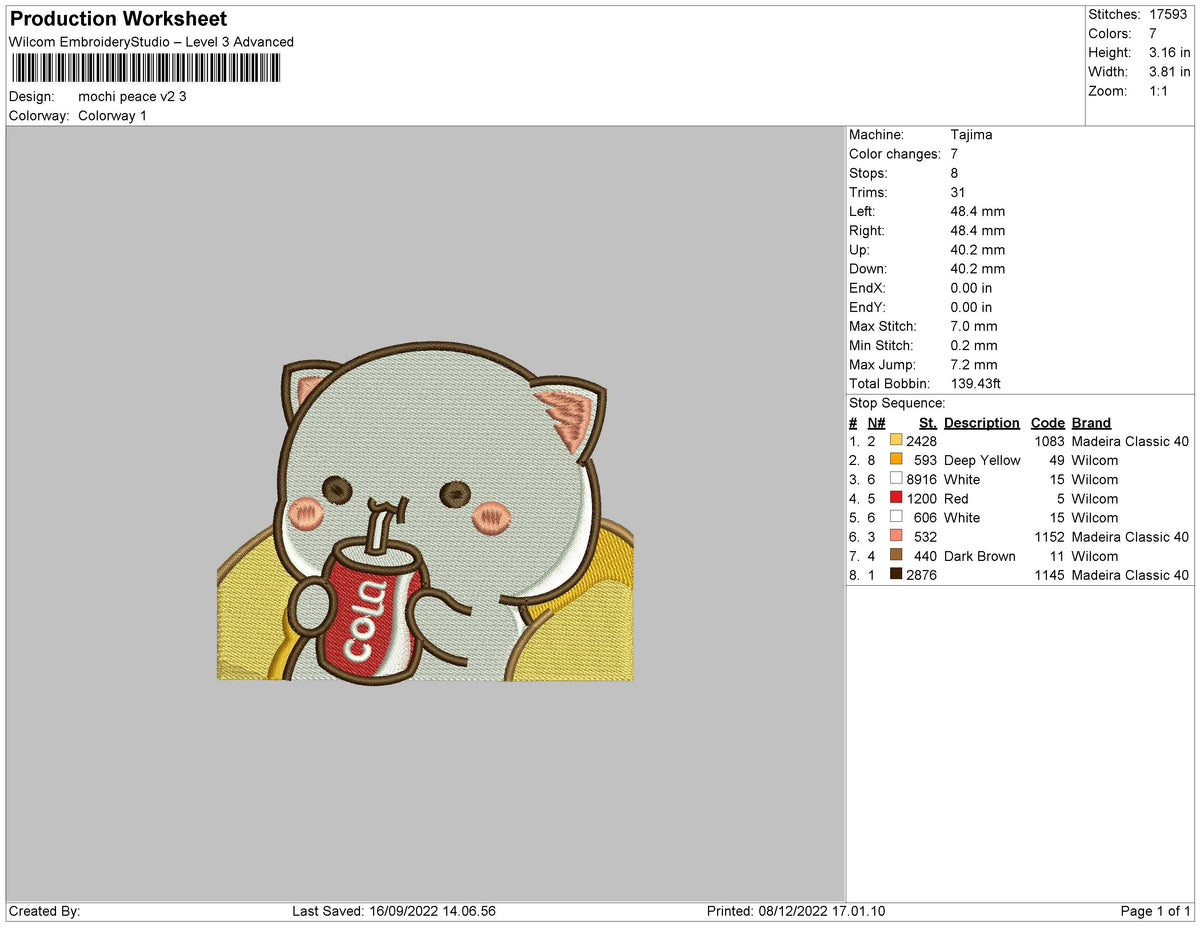Screen dimensions: 1200x927
Task: Click stitch count 532 in stop 6
Action: tap(926, 537)
